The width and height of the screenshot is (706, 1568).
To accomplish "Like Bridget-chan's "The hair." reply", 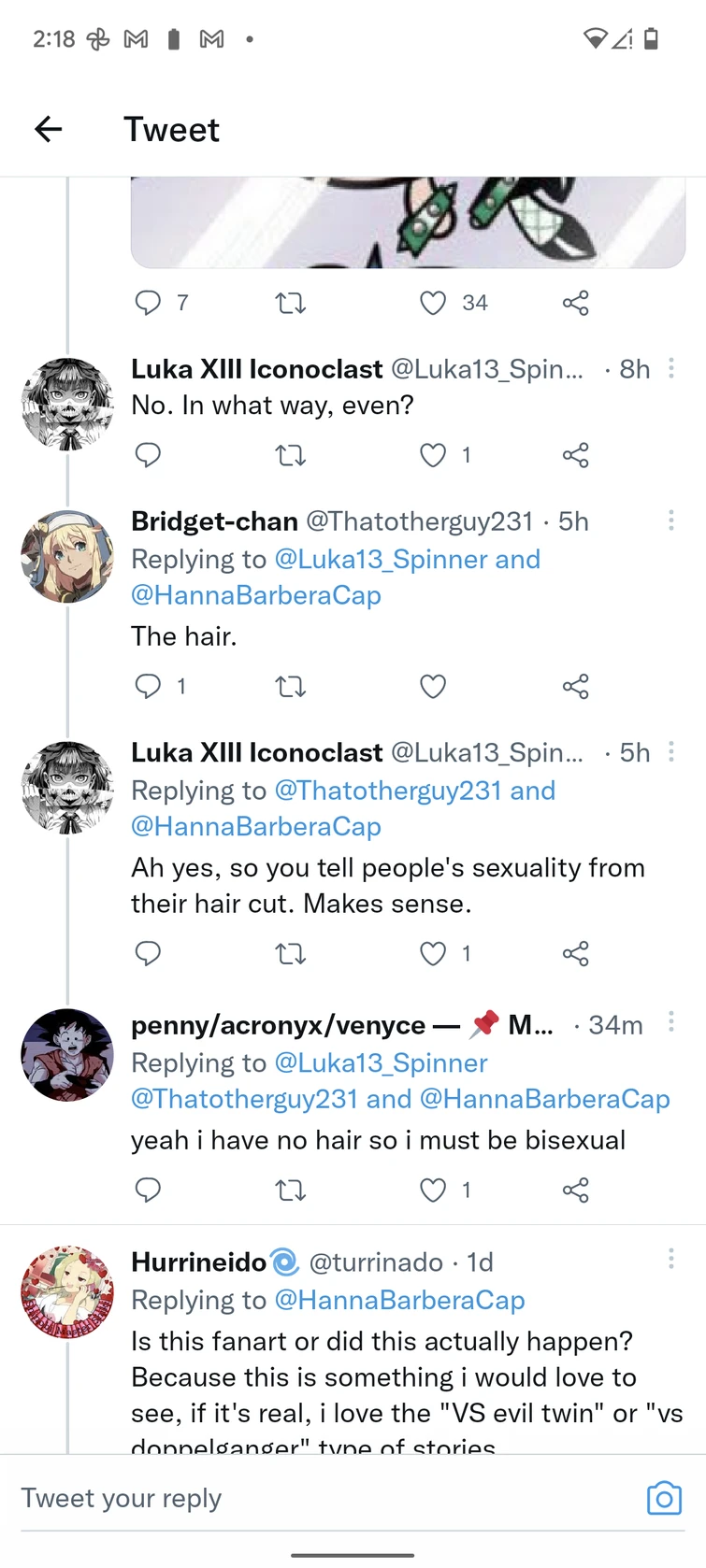I will (x=432, y=687).
